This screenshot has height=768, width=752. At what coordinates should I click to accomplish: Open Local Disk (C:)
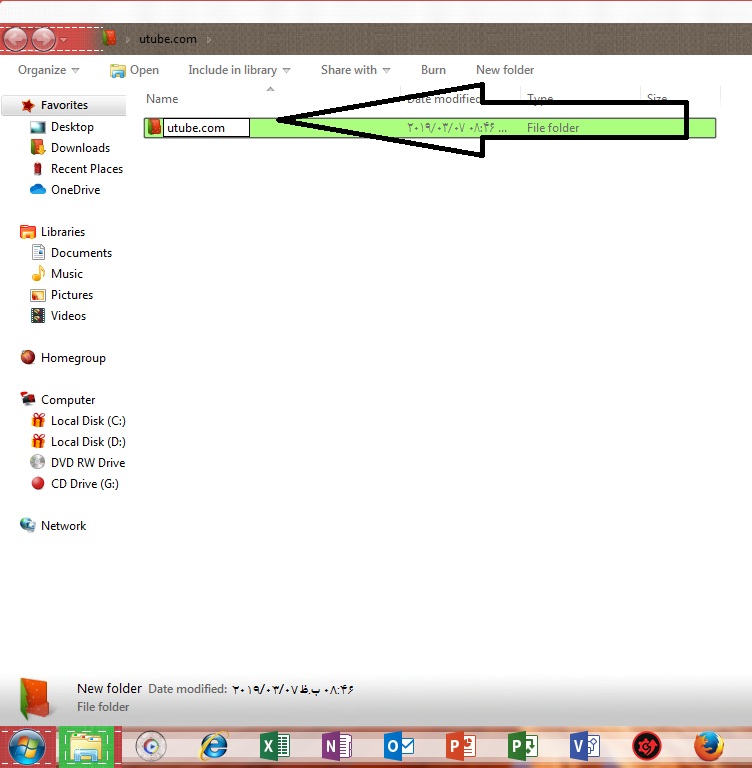(88, 421)
